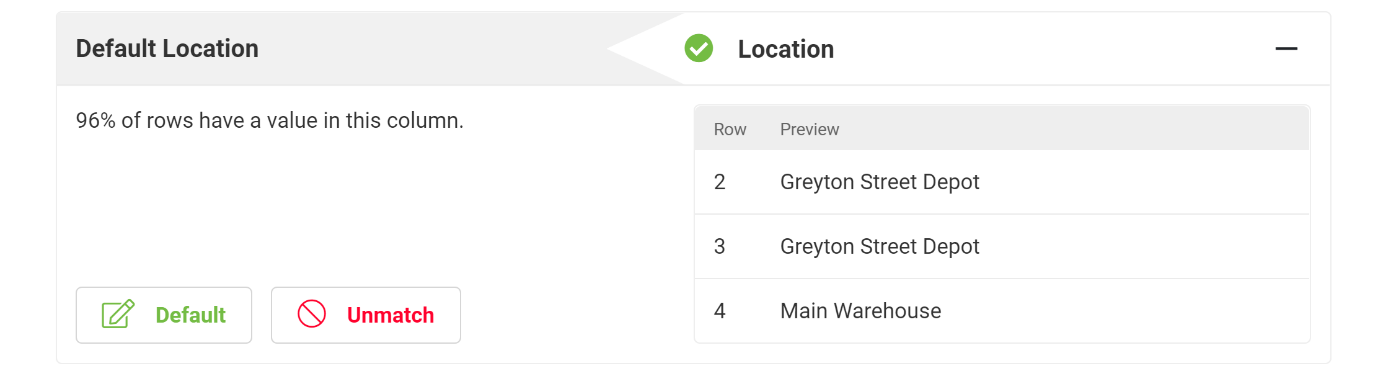Click the Unmatch button
This screenshot has height=371, width=1378.
(x=366, y=315)
